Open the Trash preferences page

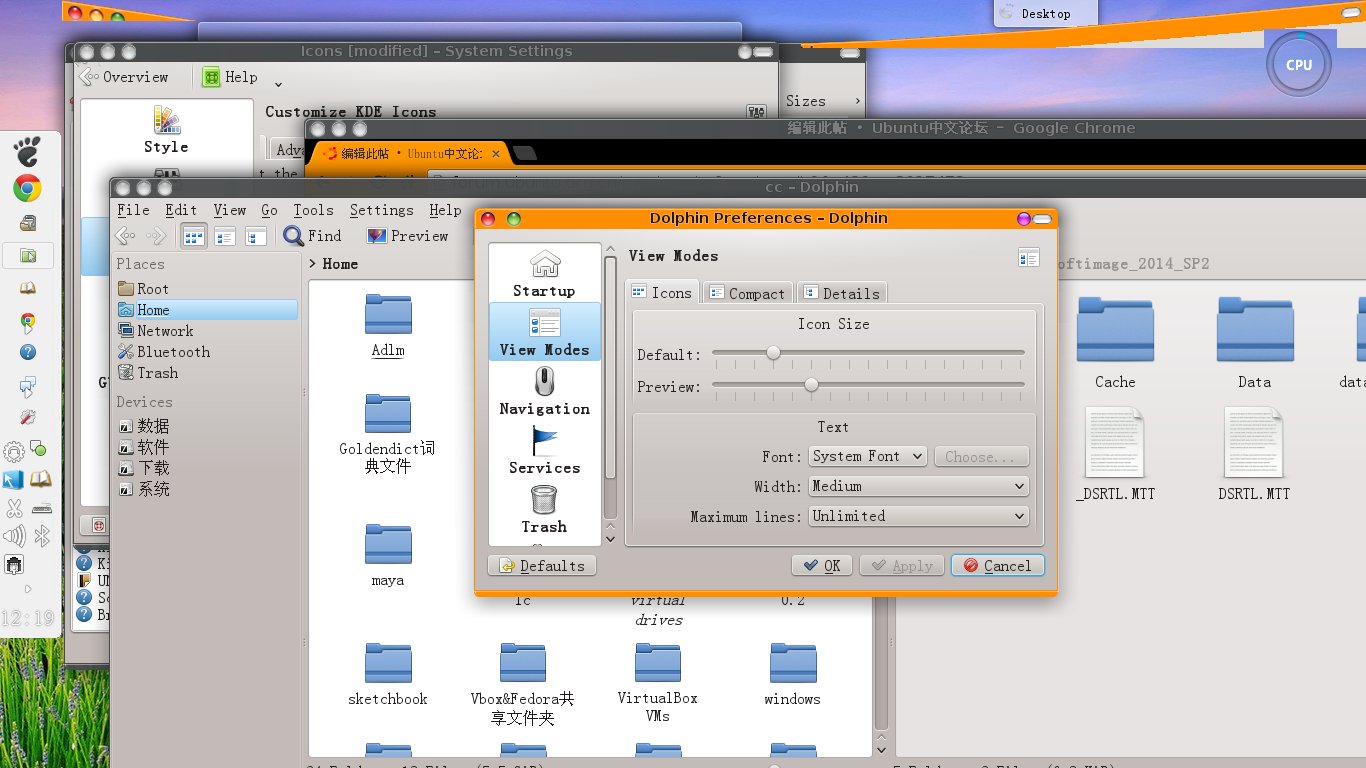(545, 509)
